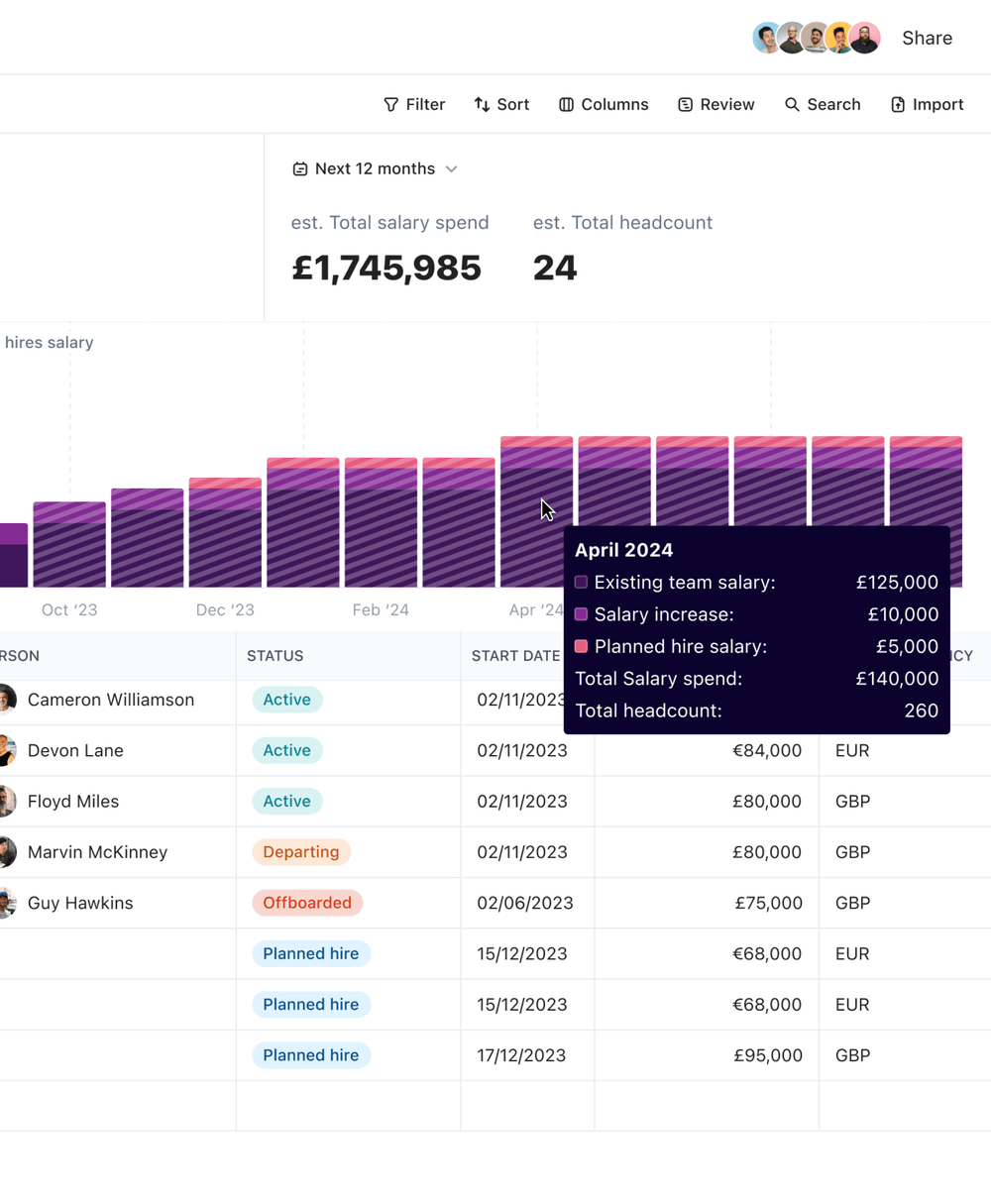This screenshot has height=1204, width=991.
Task: Click the calendar icon beside Next 12 months
Action: [x=300, y=169]
